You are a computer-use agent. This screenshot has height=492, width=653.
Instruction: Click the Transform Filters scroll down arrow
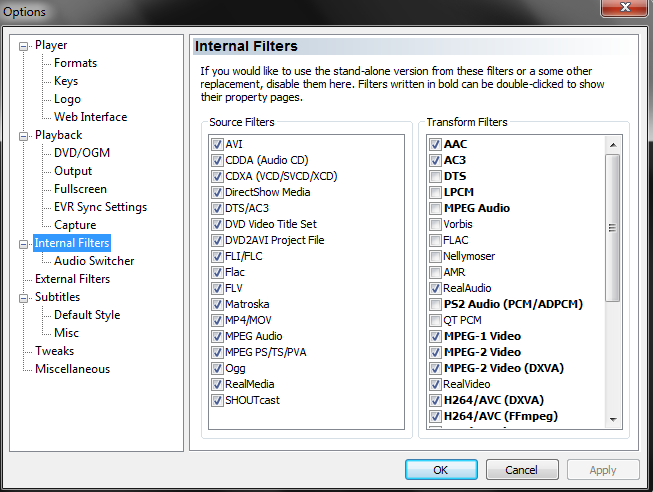pos(613,420)
